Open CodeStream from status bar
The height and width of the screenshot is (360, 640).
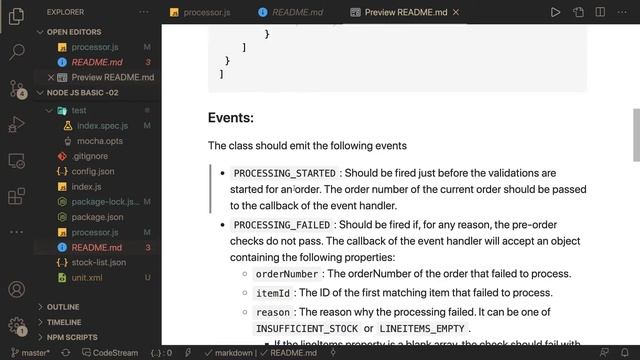coord(110,353)
